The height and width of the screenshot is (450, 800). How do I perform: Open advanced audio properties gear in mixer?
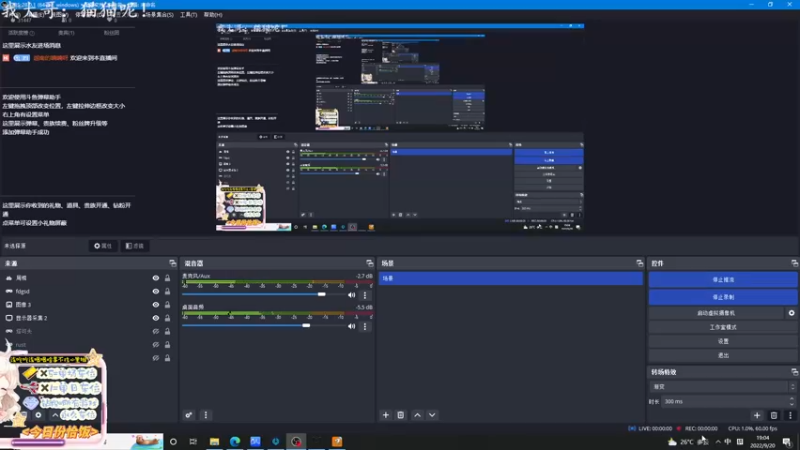click(x=189, y=415)
